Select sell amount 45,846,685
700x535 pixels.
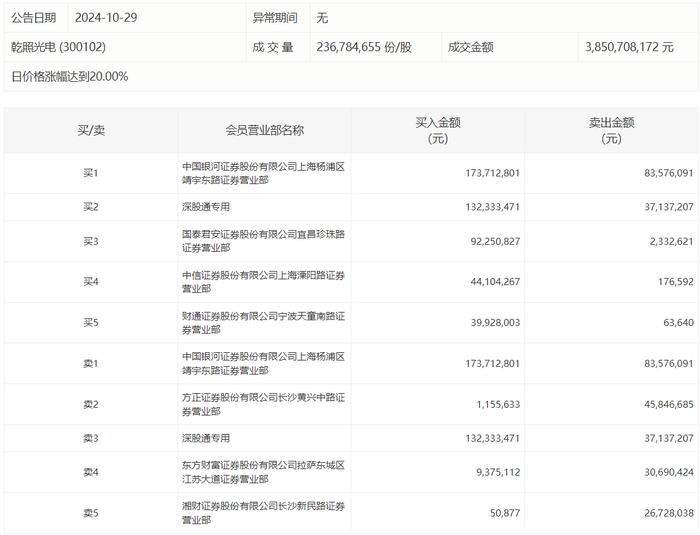(x=669, y=405)
